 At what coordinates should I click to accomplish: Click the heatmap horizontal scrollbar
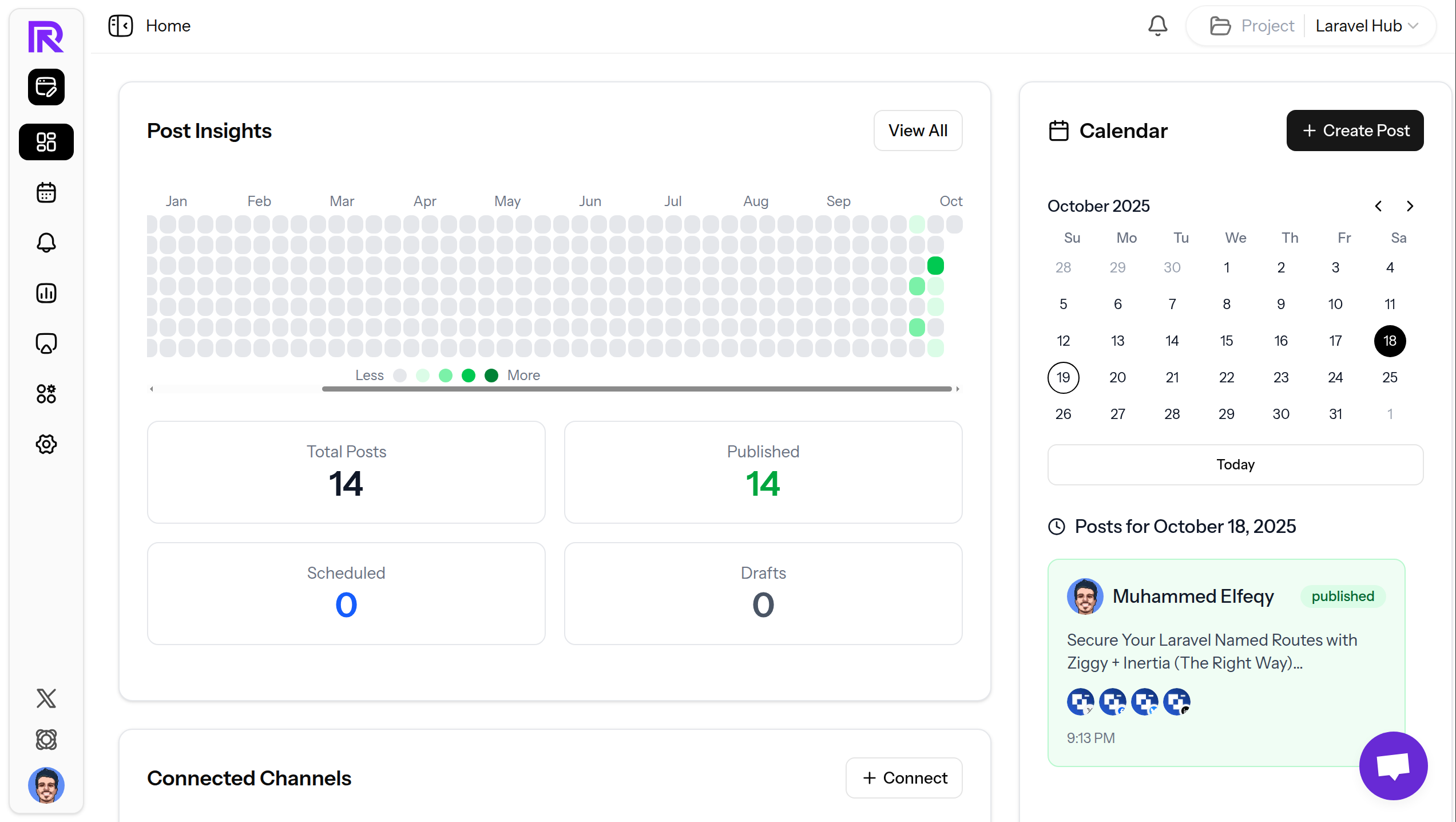click(x=636, y=389)
